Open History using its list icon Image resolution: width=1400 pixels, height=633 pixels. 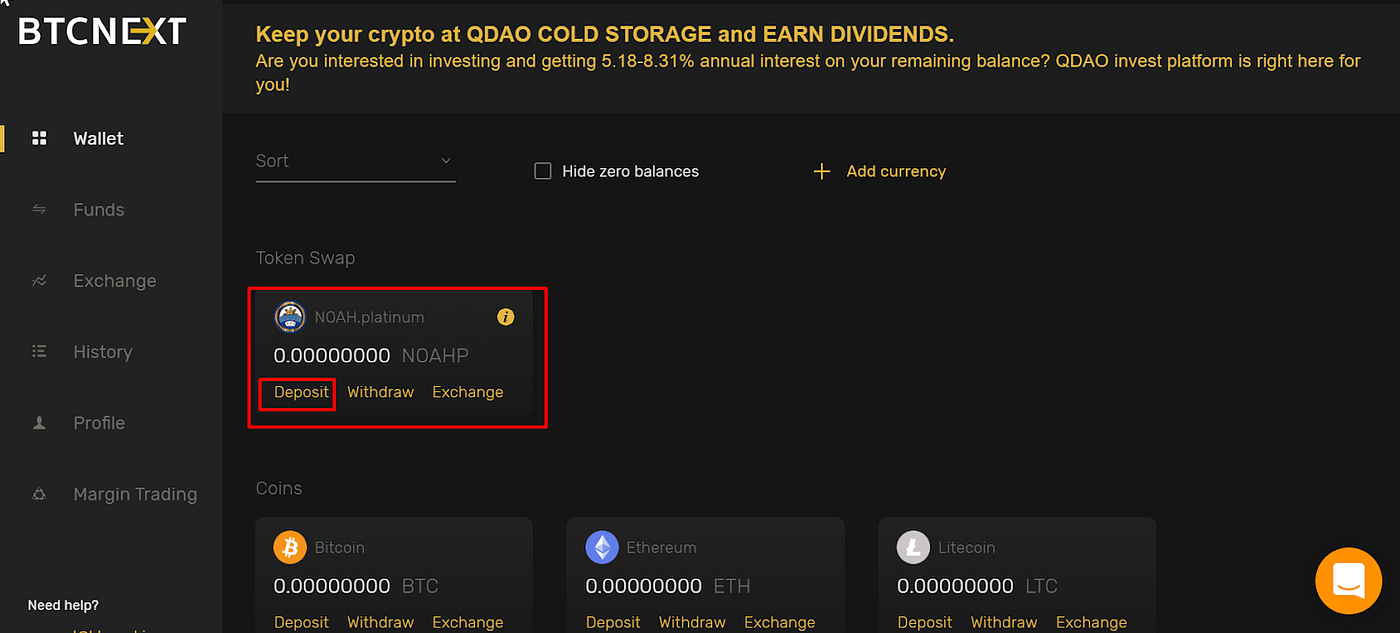(x=38, y=351)
